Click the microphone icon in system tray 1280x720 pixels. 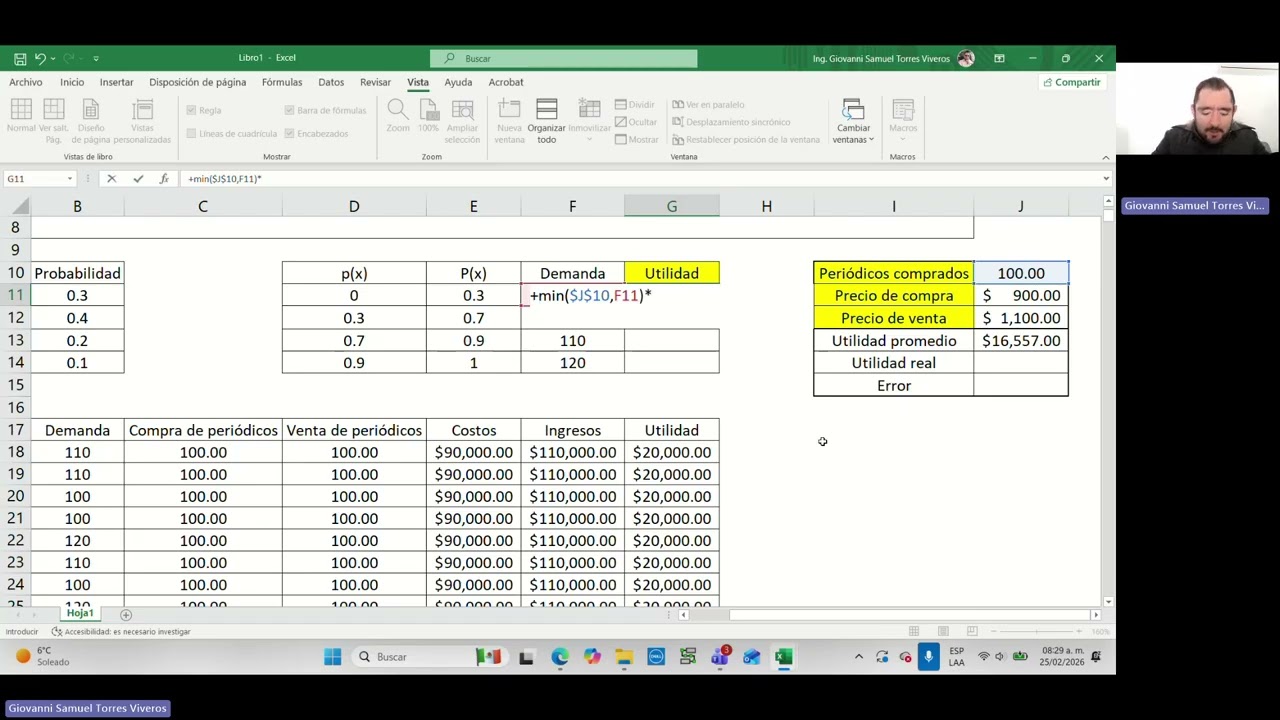(928, 657)
